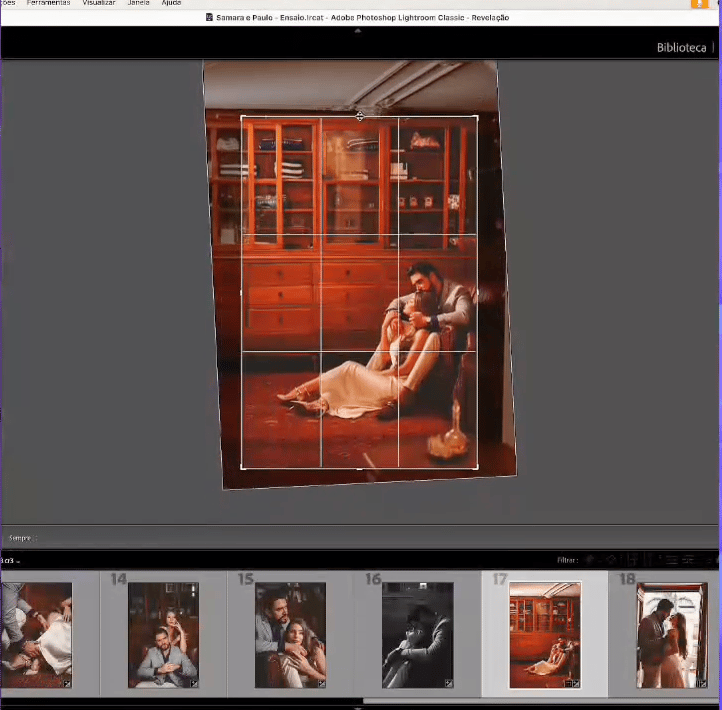Click the catalog document icon in title bar
722x710 pixels.
(x=209, y=17)
